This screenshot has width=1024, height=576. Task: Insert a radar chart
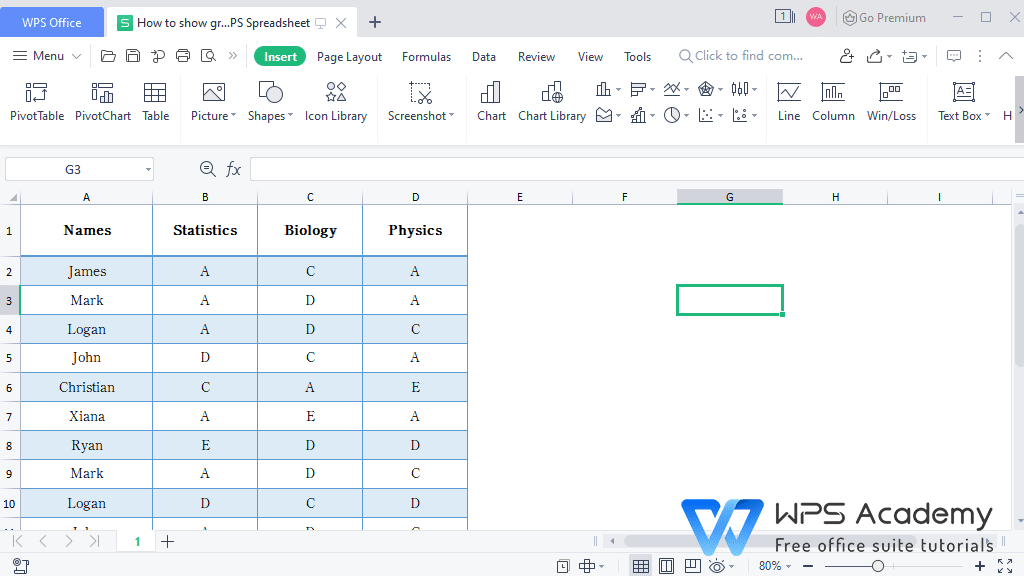pyautogui.click(x=706, y=90)
